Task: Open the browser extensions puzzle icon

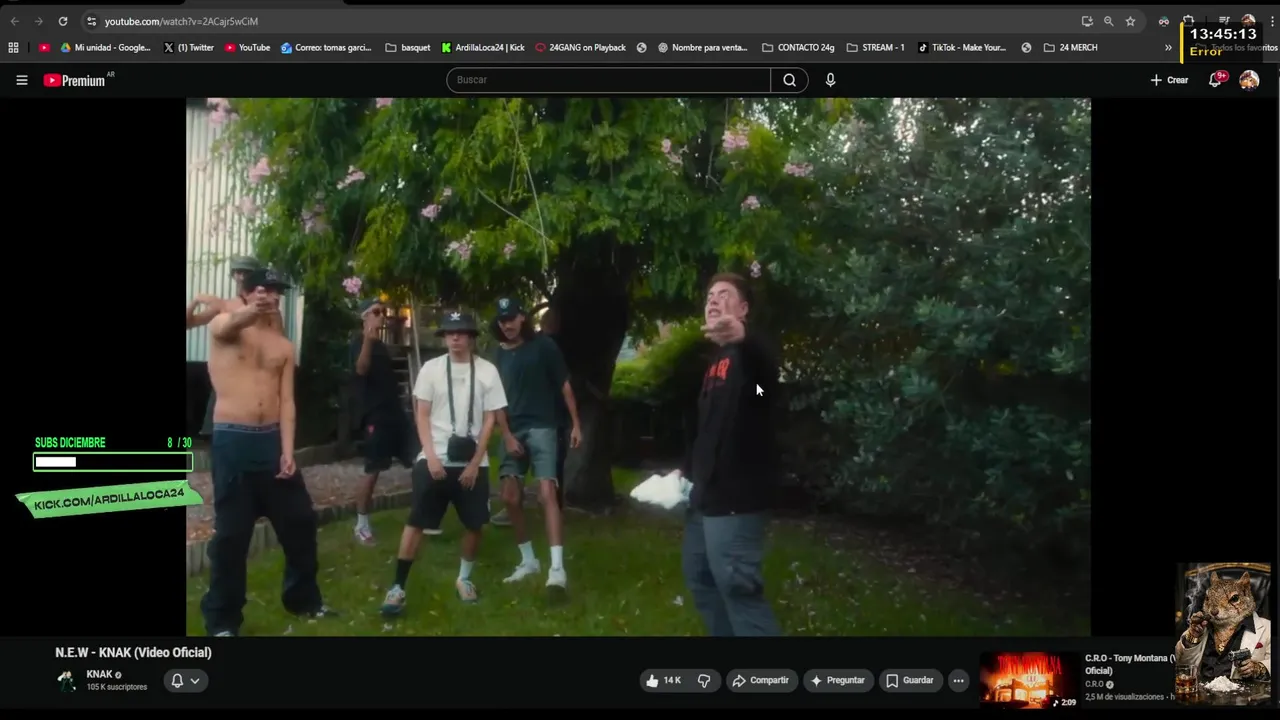Action: pyautogui.click(x=1188, y=21)
